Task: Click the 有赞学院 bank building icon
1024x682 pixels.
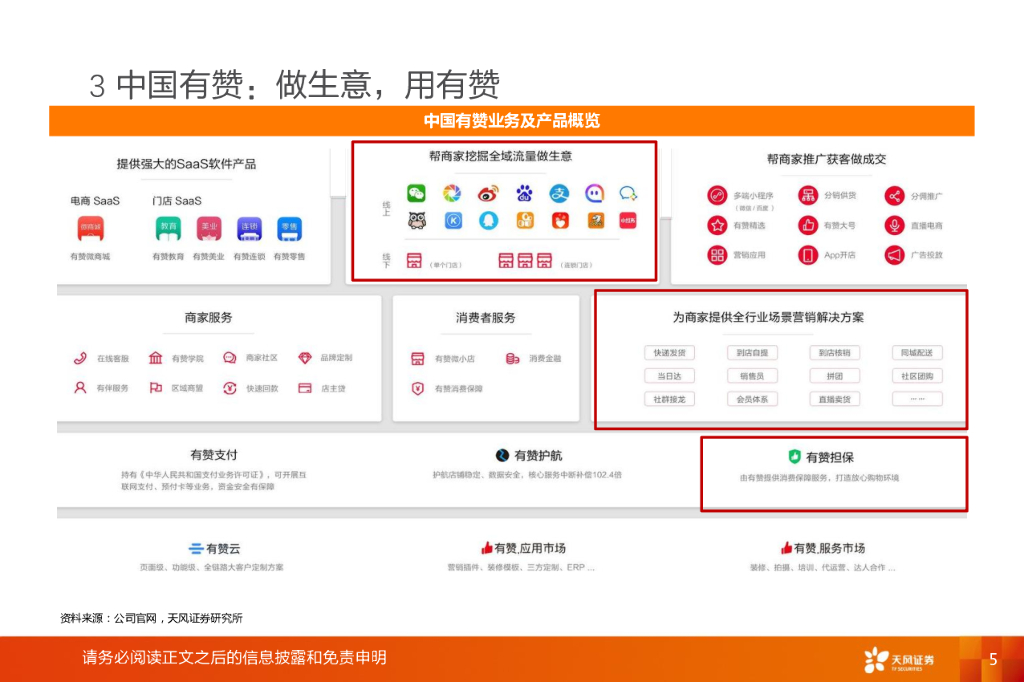Action: coord(155,357)
